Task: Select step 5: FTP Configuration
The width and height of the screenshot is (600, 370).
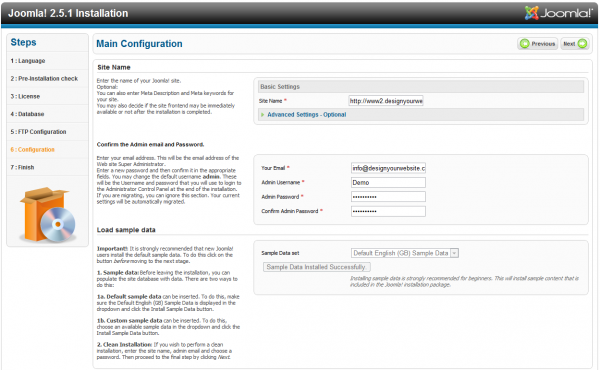Action: pyautogui.click(x=38, y=132)
